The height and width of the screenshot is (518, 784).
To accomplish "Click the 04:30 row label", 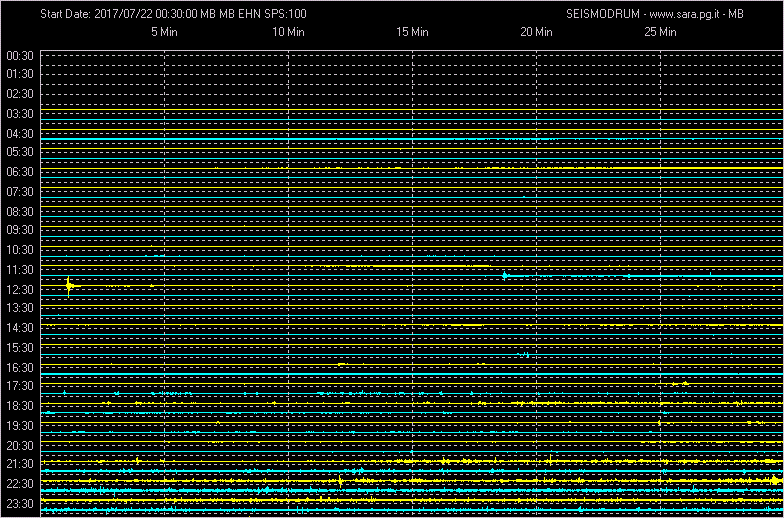I will tap(21, 133).
